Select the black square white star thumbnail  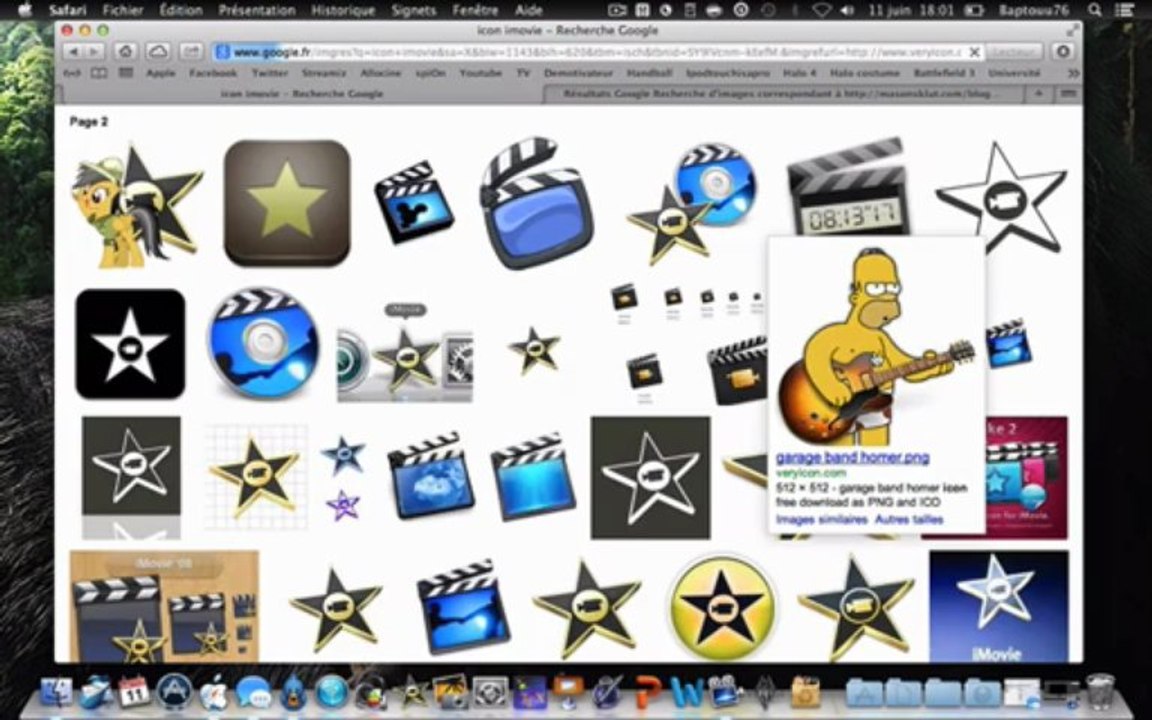point(130,344)
